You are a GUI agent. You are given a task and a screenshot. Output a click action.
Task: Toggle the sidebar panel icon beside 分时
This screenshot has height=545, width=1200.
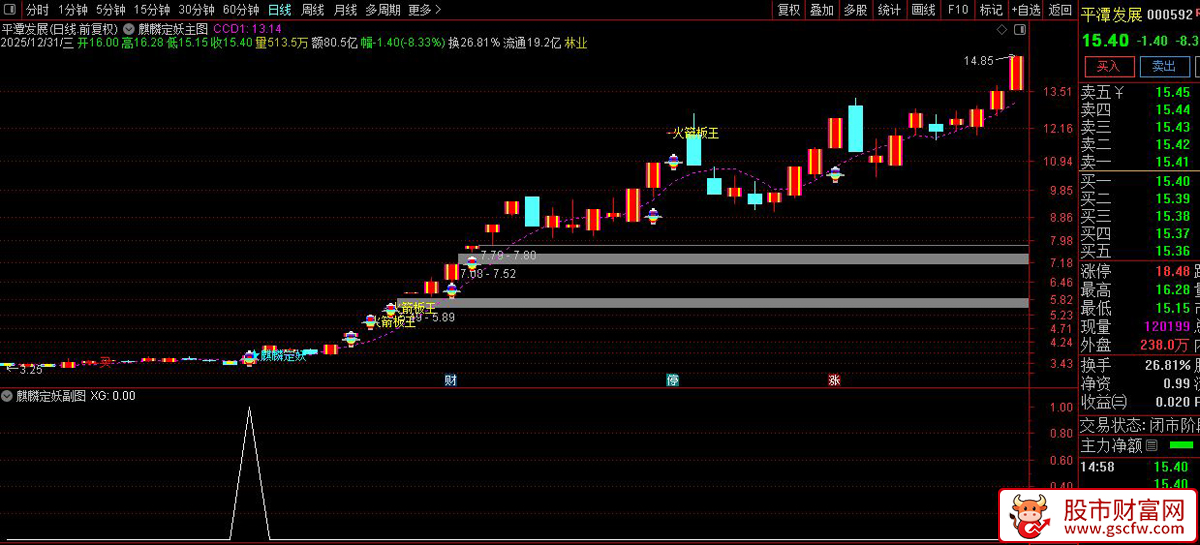pos(10,9)
